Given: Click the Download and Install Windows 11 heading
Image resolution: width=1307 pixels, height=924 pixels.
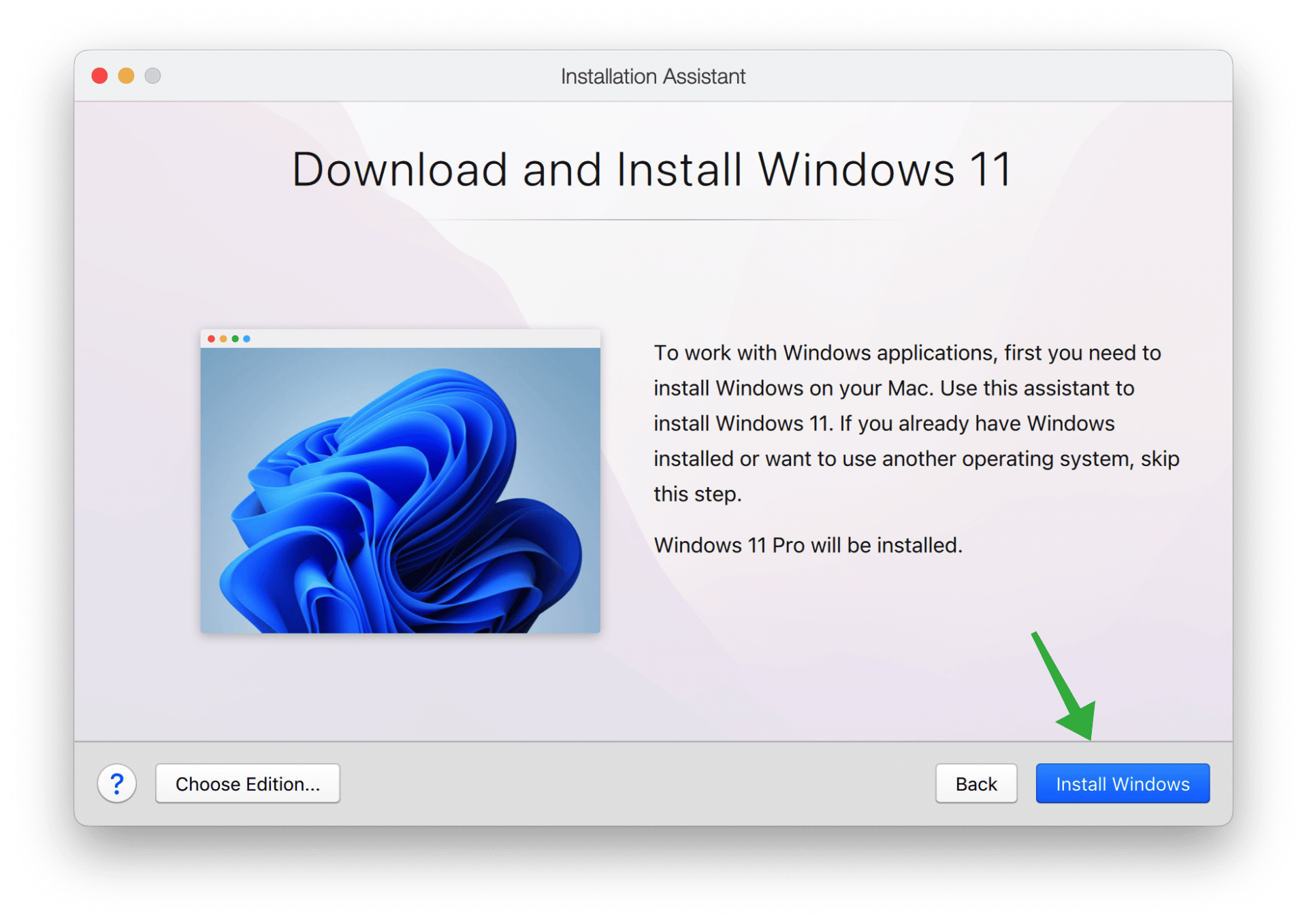Looking at the screenshot, I should click(651, 169).
